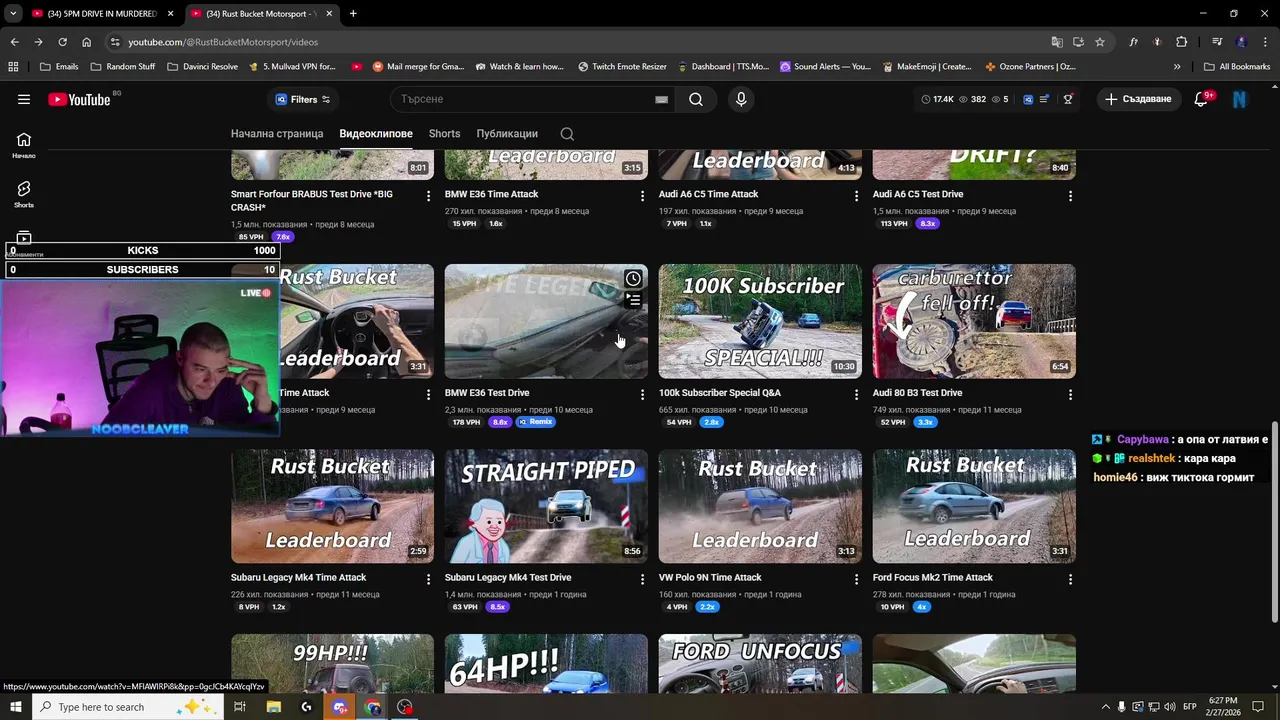
Task: Open options menu for Audi 80 B3 Test Drive
Action: 1070,395
